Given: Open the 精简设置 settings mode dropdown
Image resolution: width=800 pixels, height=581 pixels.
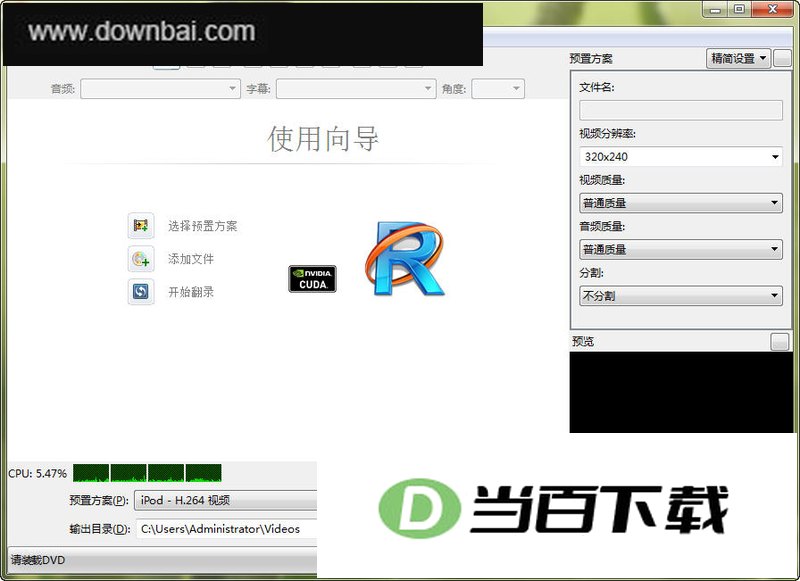Looking at the screenshot, I should (738, 59).
